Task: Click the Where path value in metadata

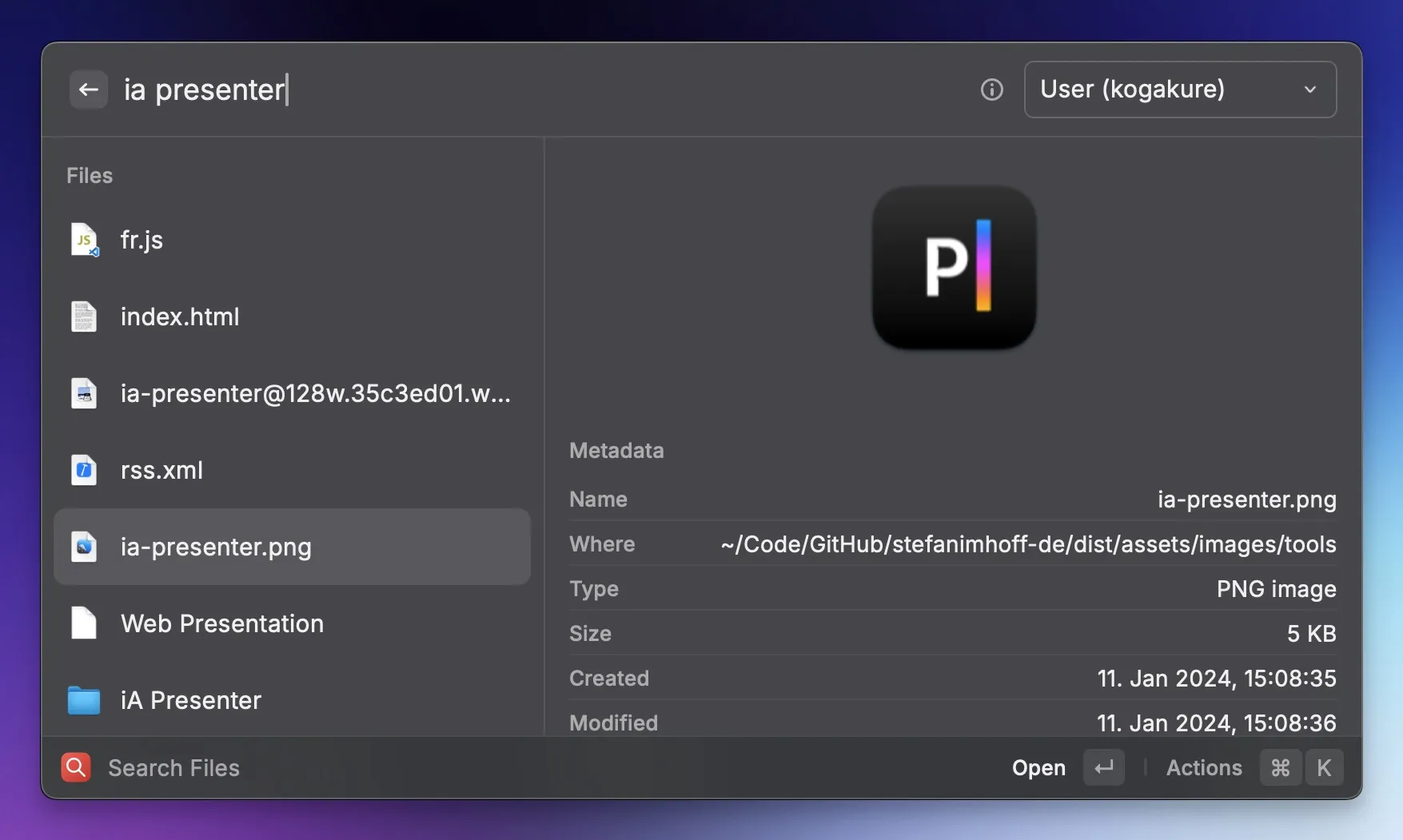Action: 1027,544
